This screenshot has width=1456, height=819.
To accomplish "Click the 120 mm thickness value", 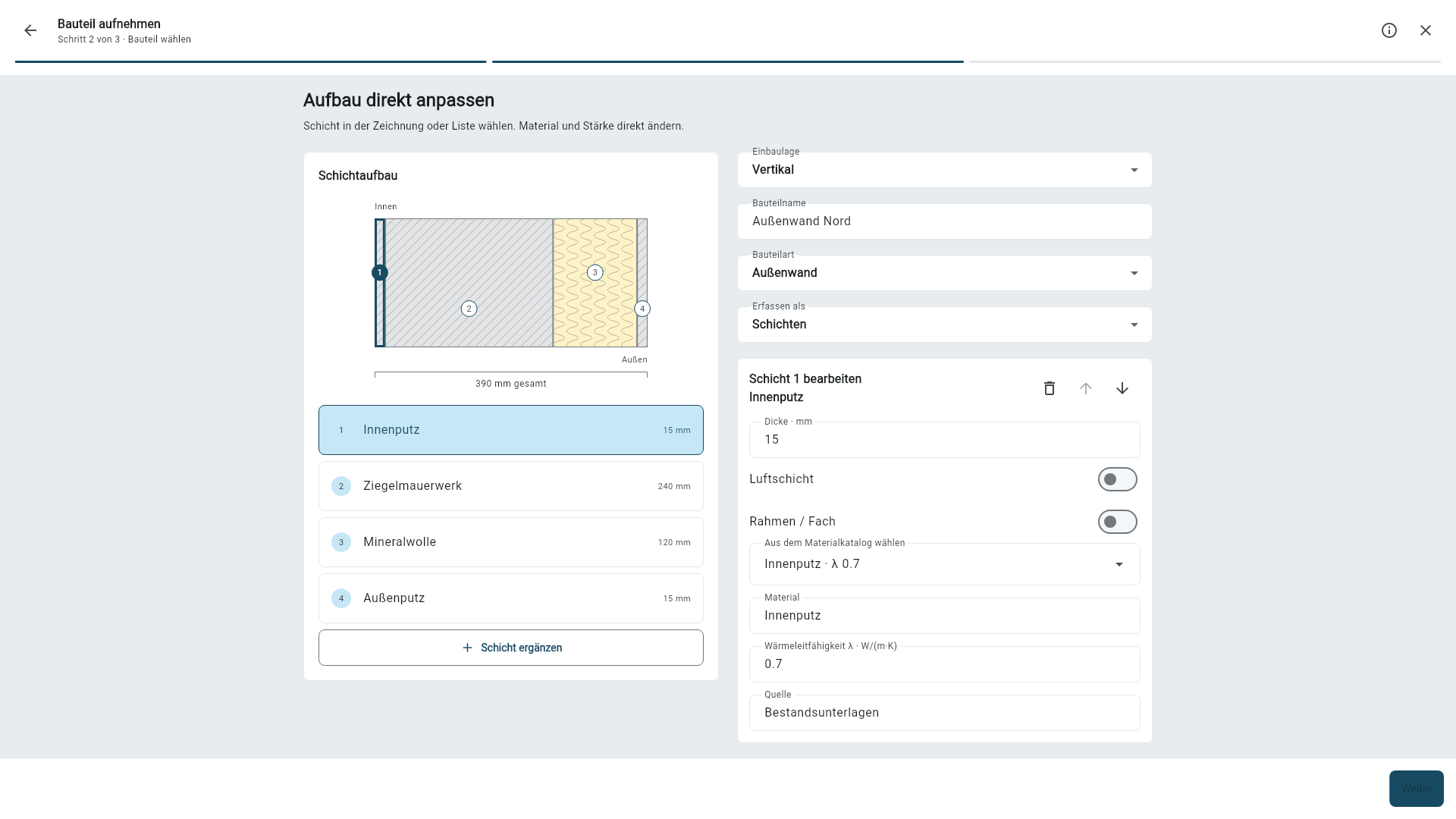I will tap(674, 542).
